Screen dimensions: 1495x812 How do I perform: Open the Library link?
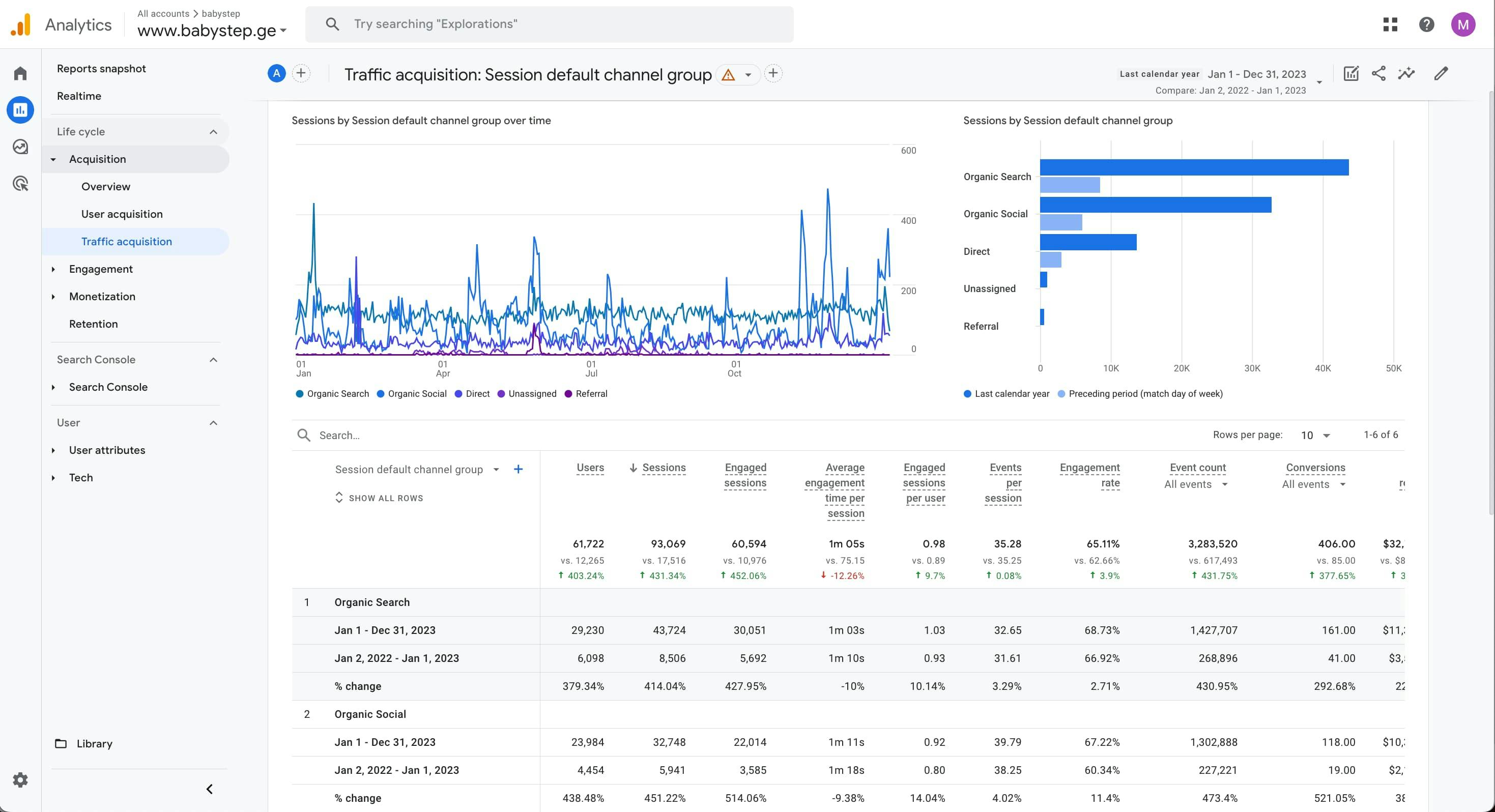(94, 743)
